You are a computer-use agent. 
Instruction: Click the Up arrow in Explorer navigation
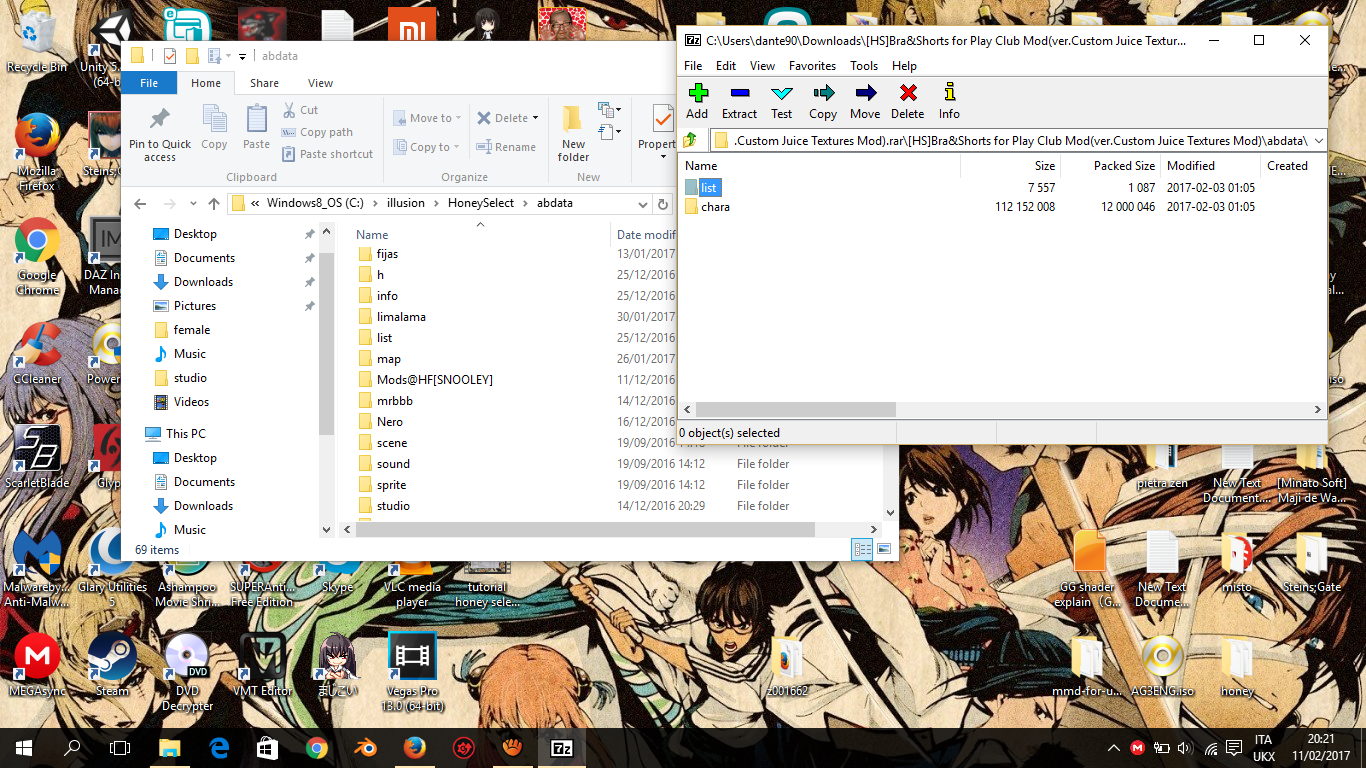click(x=213, y=203)
